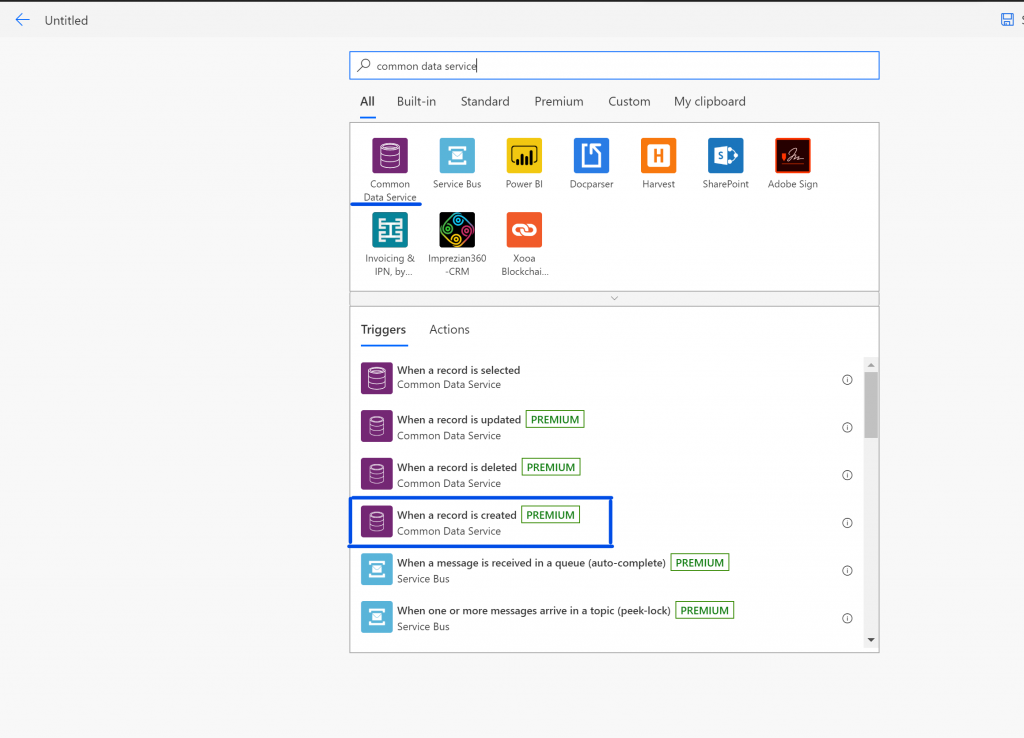
Task: Select the Harvest connector icon
Action: (658, 155)
